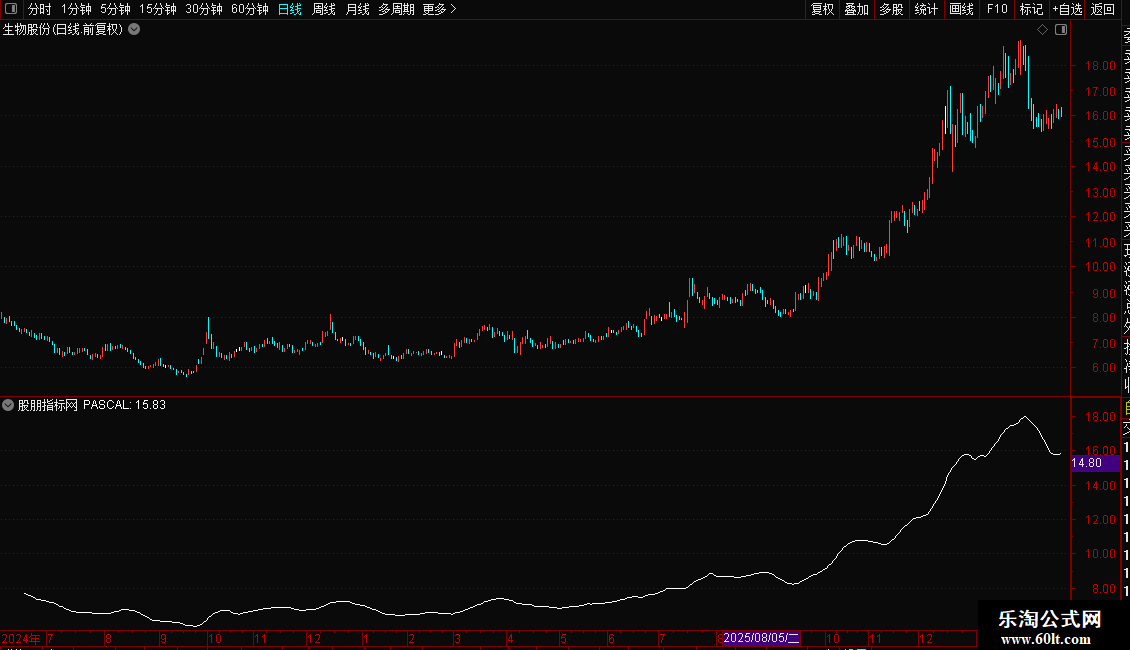Viewport: 1130px width, 650px height.
Task: Click the 14.80 price label on indicator axis
Action: tap(1095, 463)
